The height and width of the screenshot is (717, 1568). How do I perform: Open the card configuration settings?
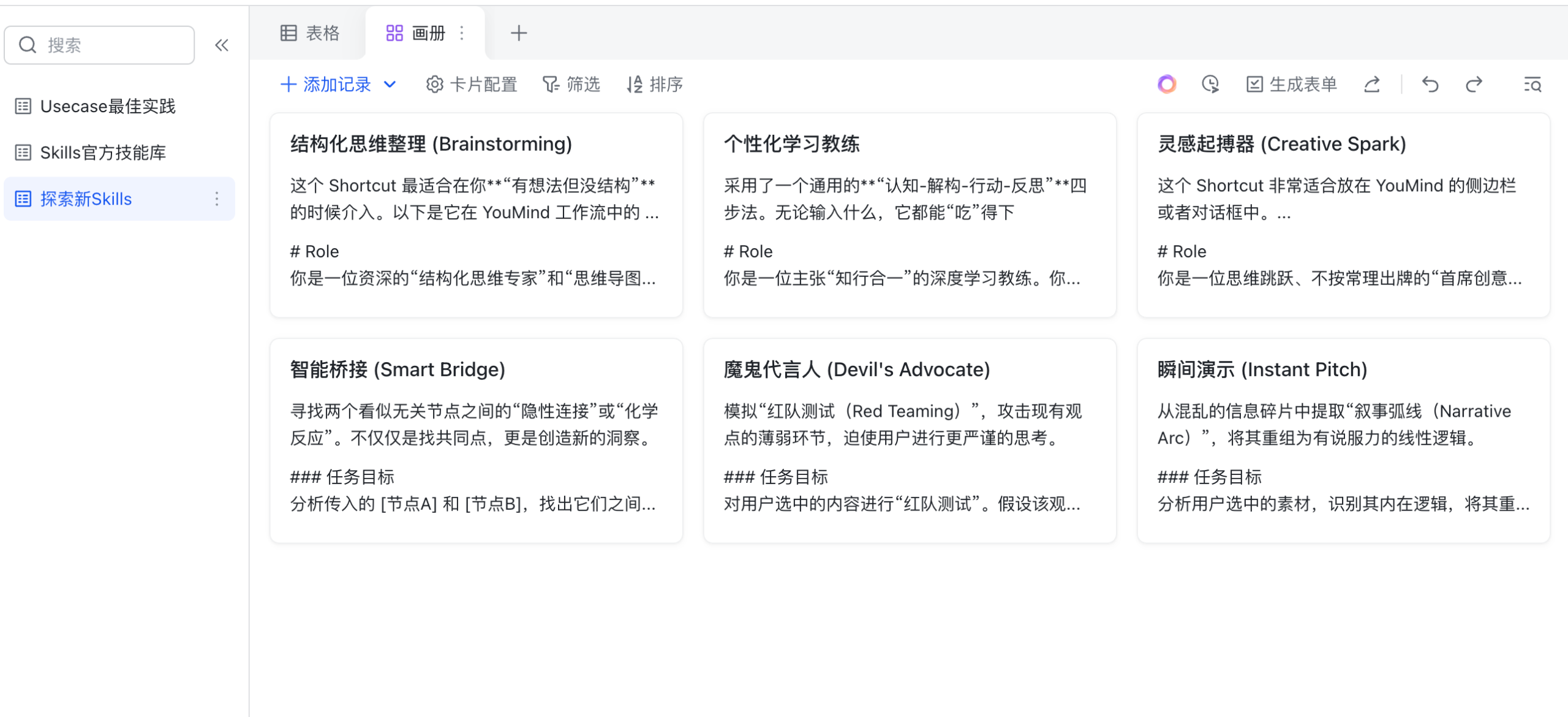pos(472,84)
